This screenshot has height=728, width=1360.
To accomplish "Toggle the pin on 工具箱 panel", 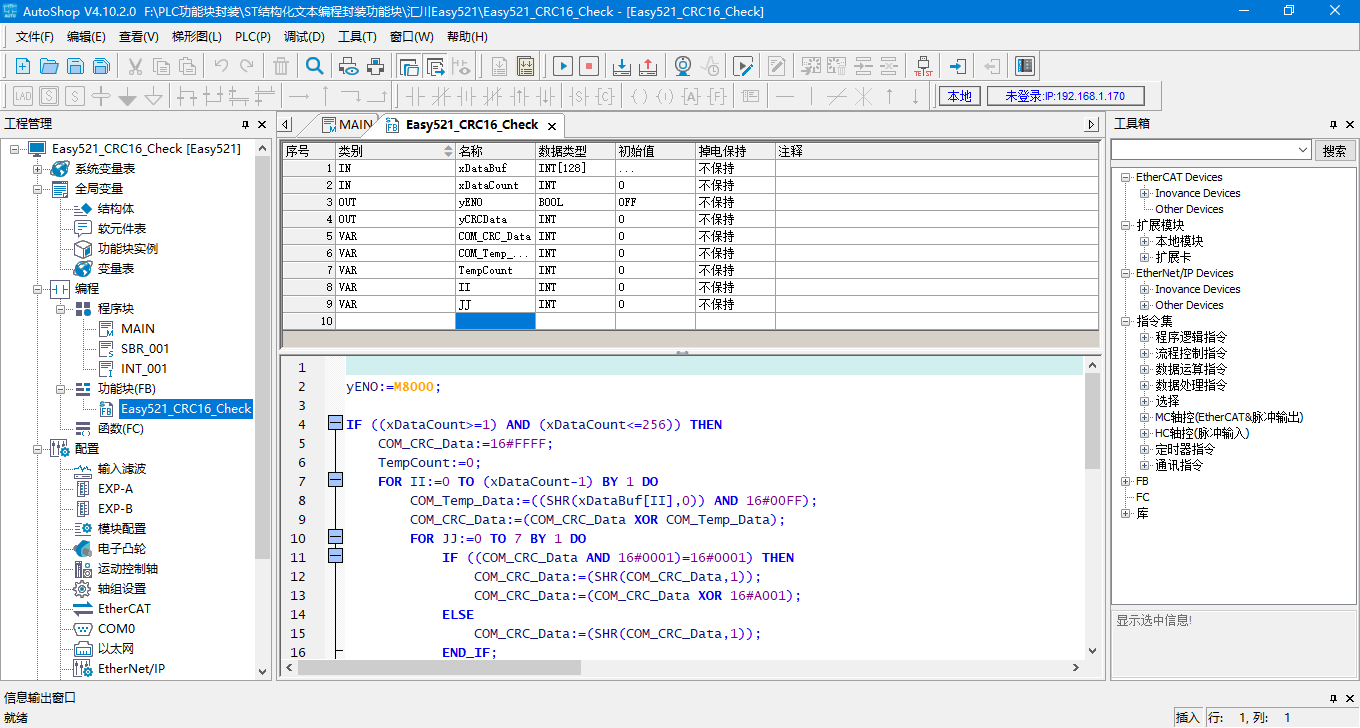I will tap(1333, 124).
